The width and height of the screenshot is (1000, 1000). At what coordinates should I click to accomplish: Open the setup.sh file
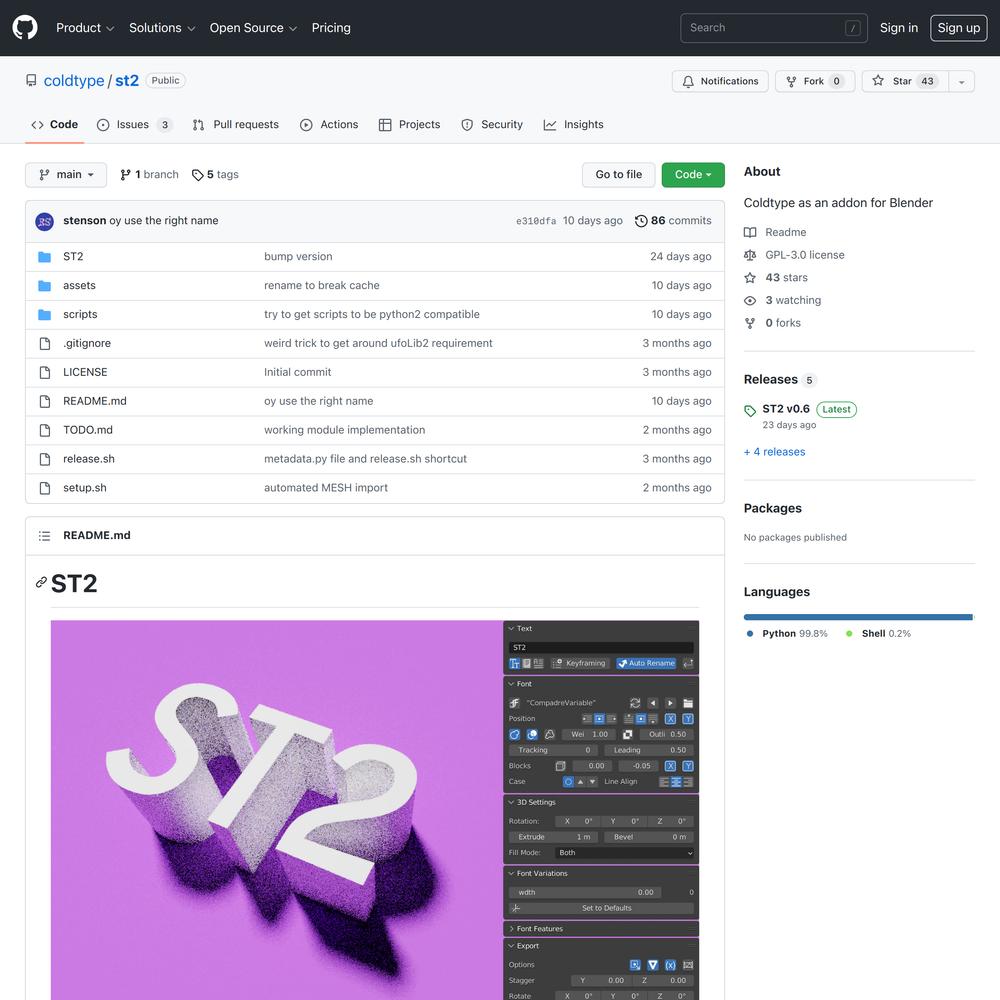coord(84,487)
